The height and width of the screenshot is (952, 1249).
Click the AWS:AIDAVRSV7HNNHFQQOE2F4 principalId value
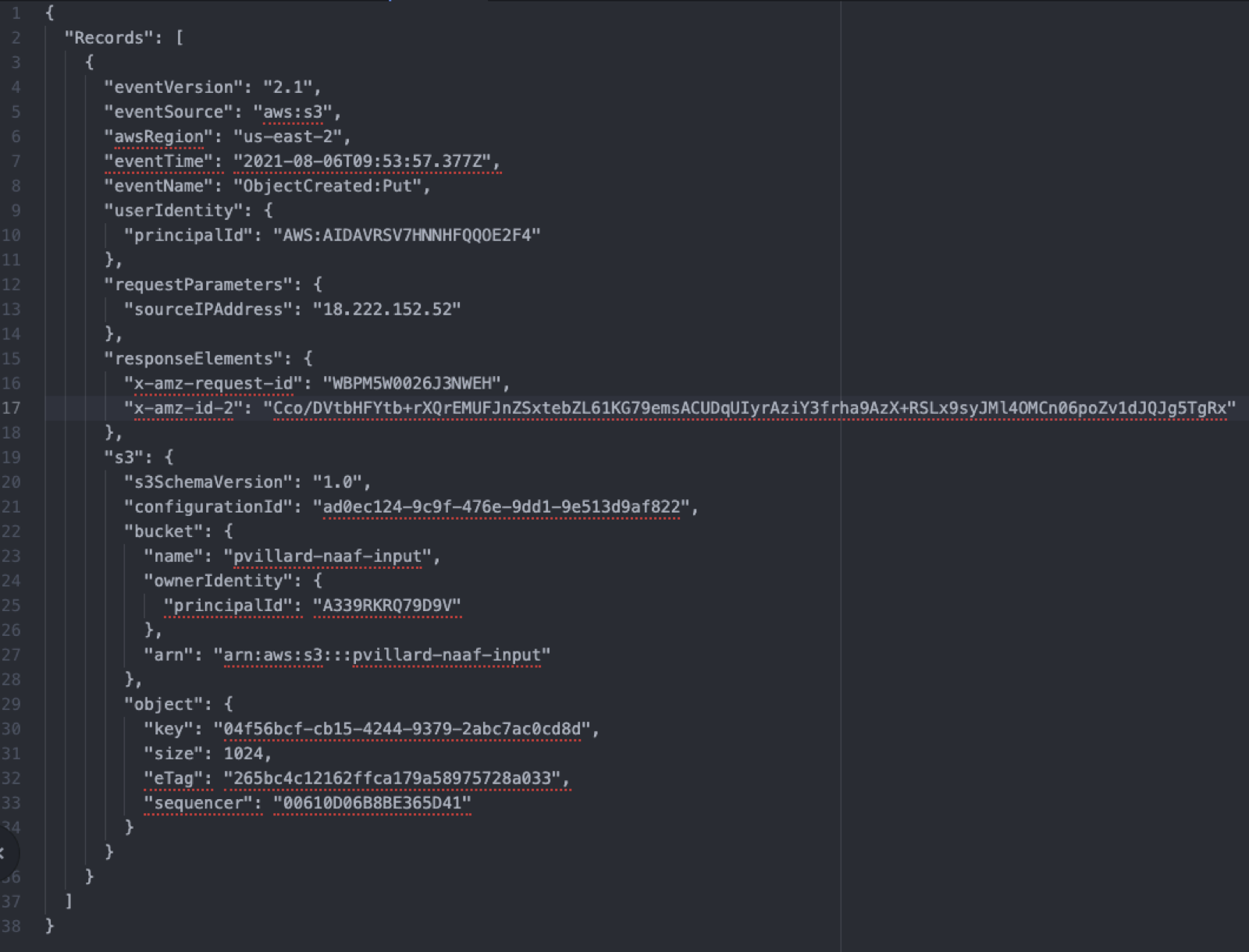click(x=406, y=235)
